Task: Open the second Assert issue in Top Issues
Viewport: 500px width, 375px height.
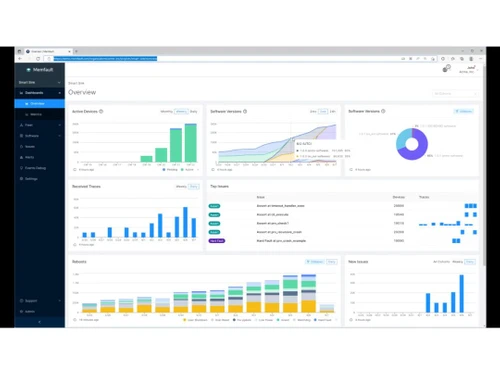Action: (x=272, y=215)
